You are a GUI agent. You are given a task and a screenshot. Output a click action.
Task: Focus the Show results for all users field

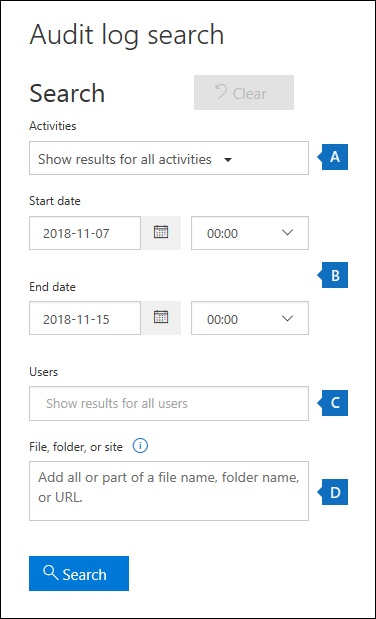pyautogui.click(x=169, y=403)
